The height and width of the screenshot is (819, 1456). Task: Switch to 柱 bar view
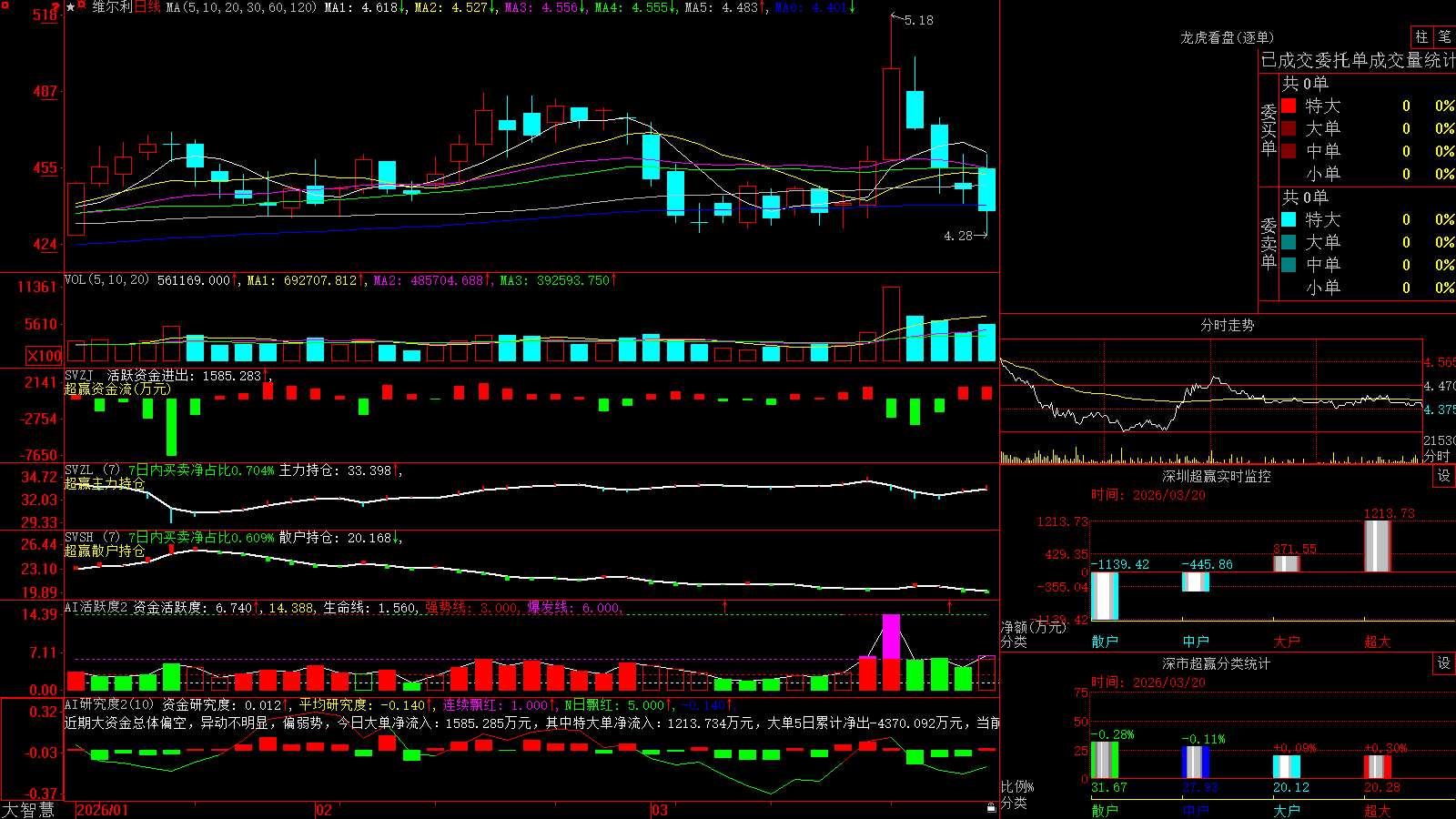(x=1421, y=37)
